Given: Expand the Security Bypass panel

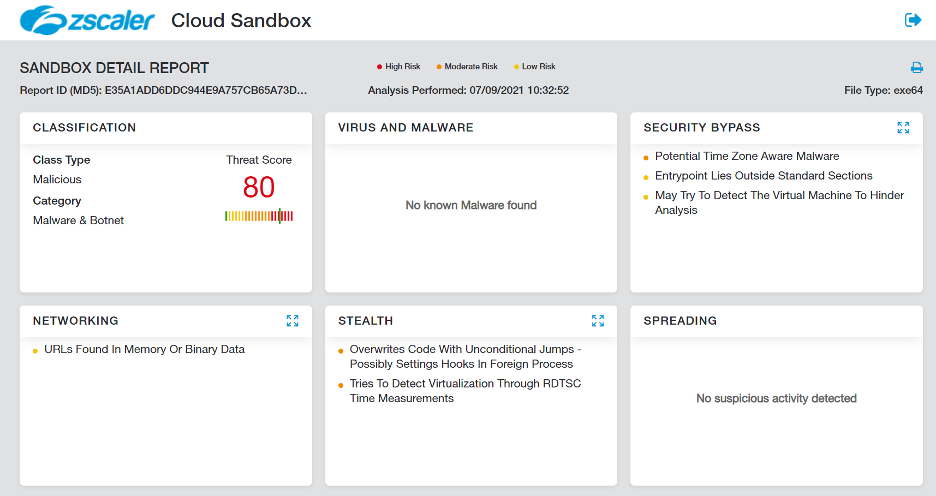Looking at the screenshot, I should [903, 128].
